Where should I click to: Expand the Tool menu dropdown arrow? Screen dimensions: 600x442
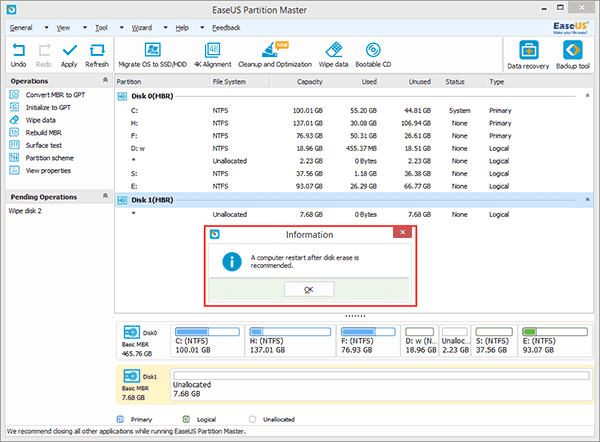click(122, 28)
